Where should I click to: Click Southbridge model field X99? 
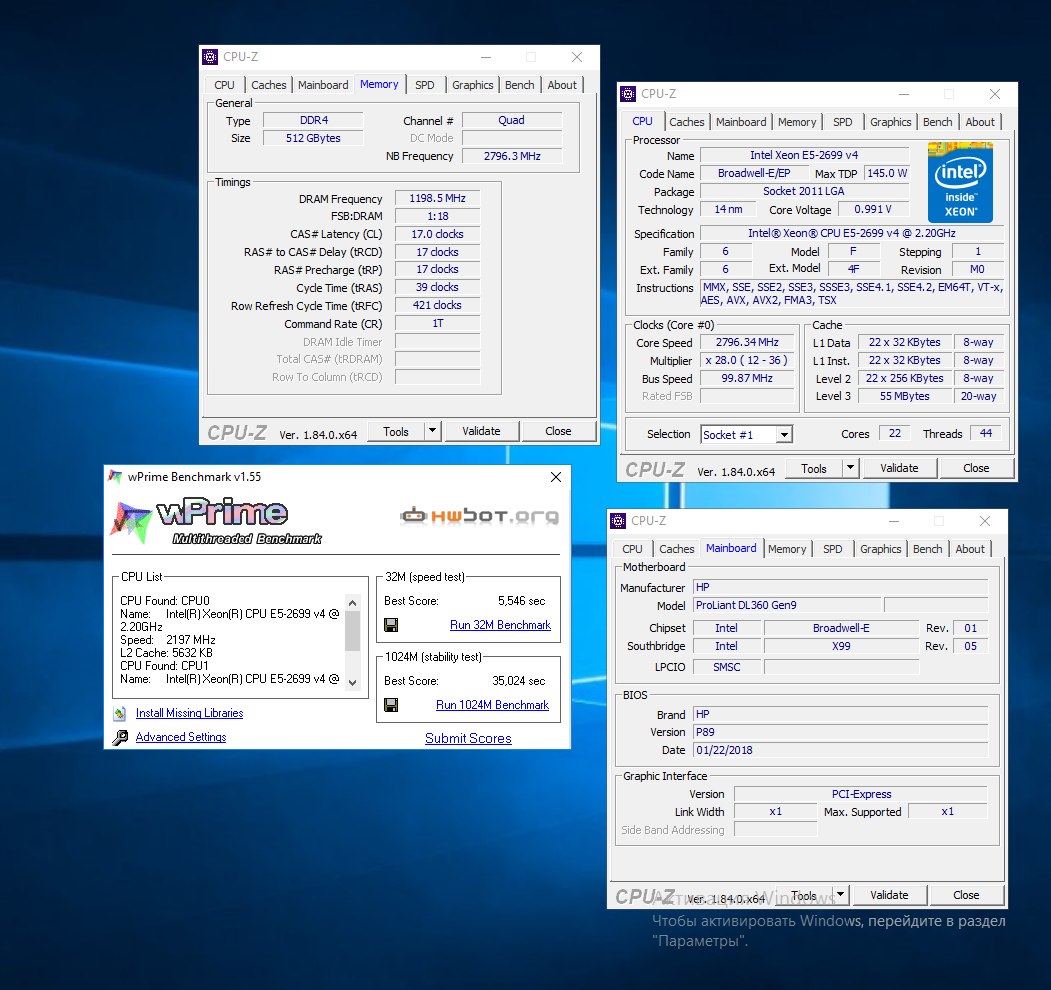[841, 646]
